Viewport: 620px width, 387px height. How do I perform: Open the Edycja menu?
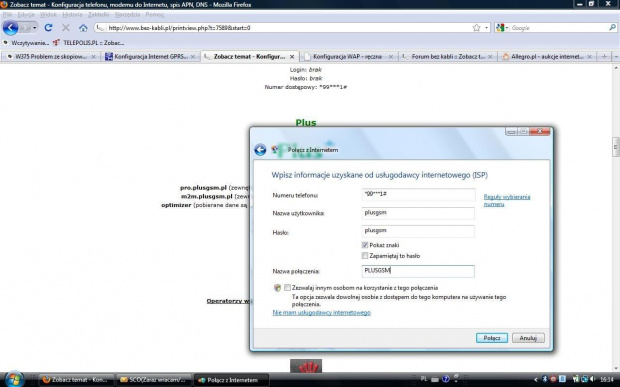click(x=26, y=15)
